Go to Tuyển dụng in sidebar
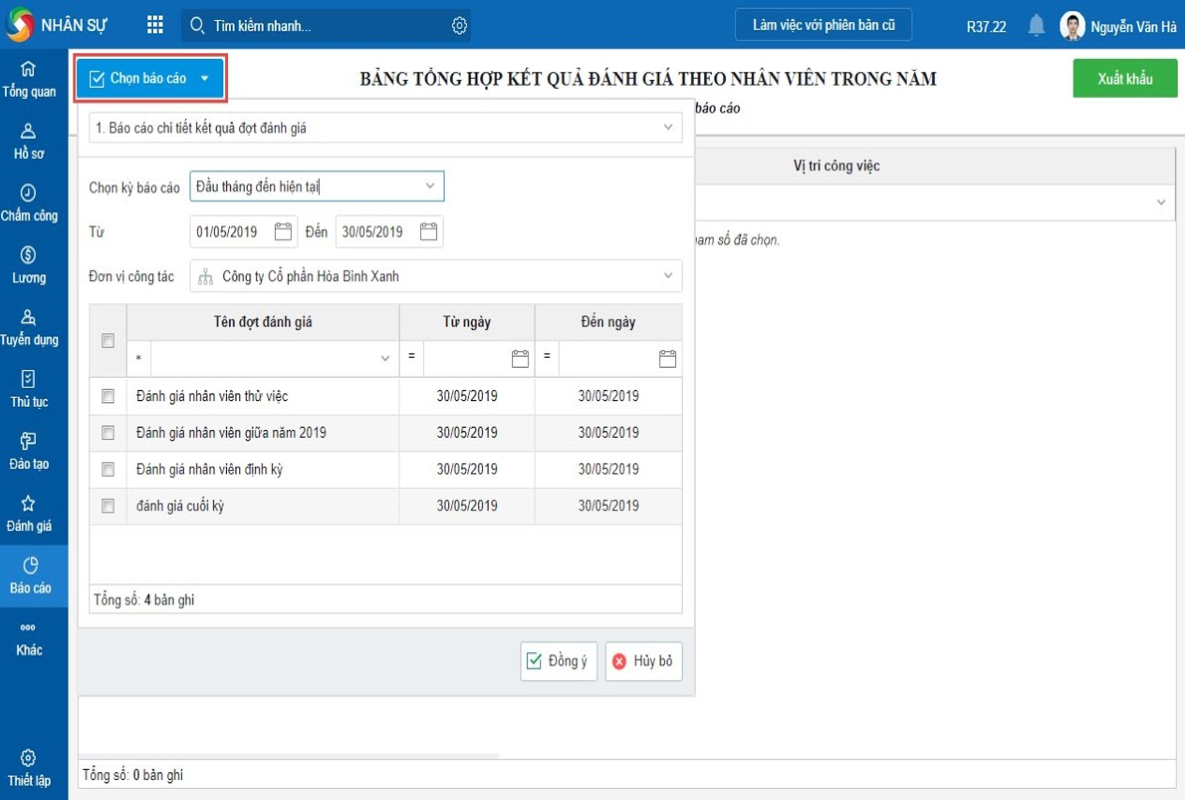The height and width of the screenshot is (800, 1185). pyautogui.click(x=29, y=327)
